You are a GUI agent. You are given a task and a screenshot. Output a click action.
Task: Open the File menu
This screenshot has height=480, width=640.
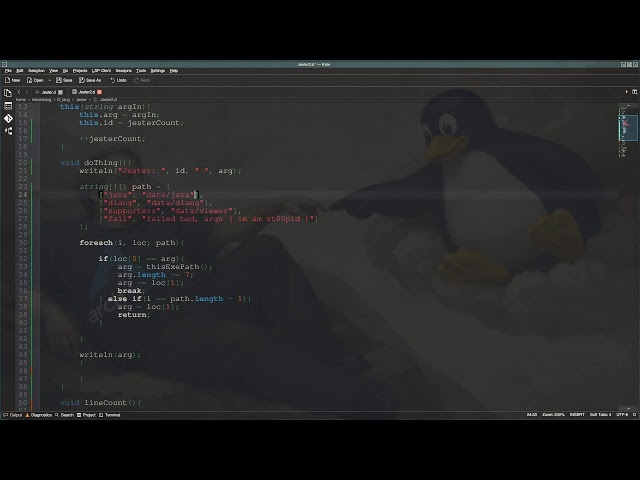(x=8, y=71)
